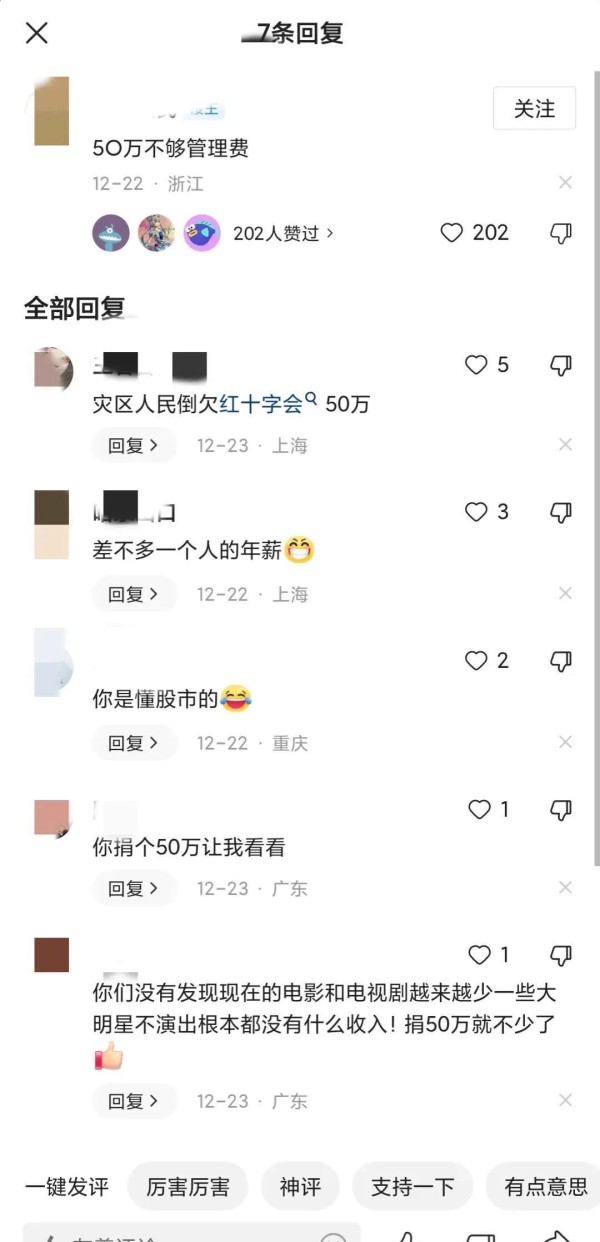
Task: Dismiss the main comment with small X
Action: coord(565,183)
